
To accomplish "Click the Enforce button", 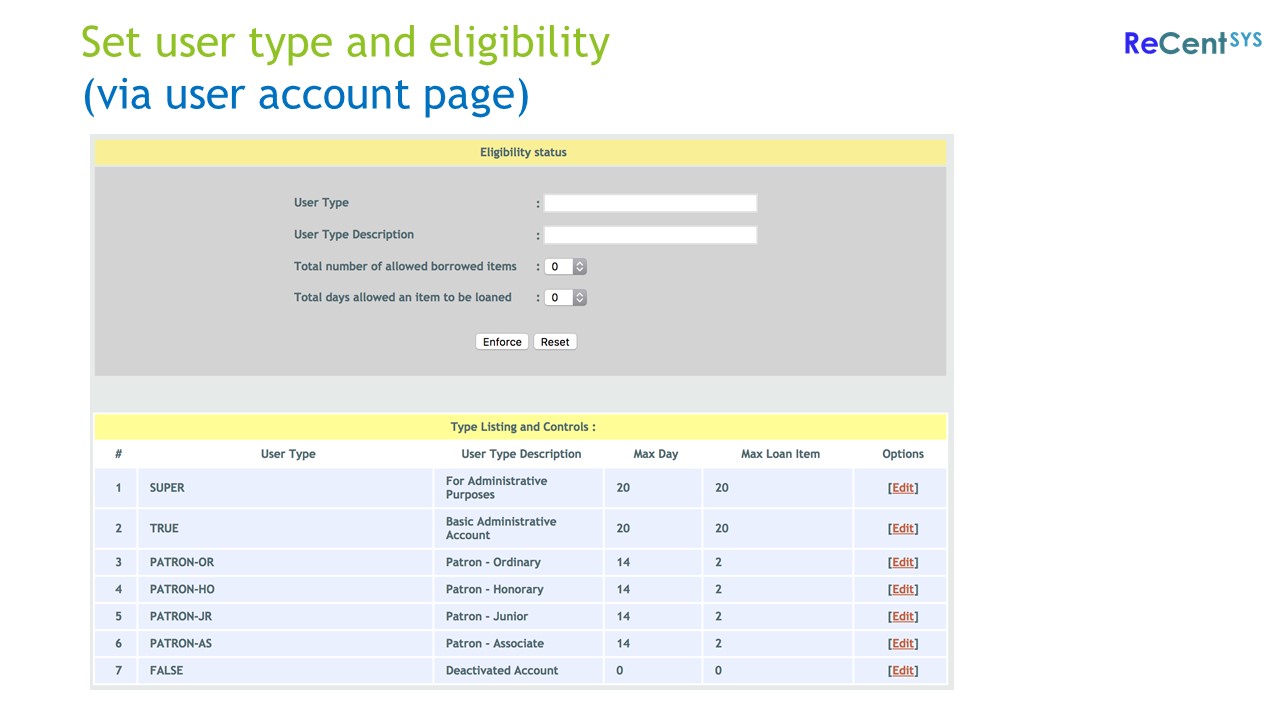I will (502, 342).
